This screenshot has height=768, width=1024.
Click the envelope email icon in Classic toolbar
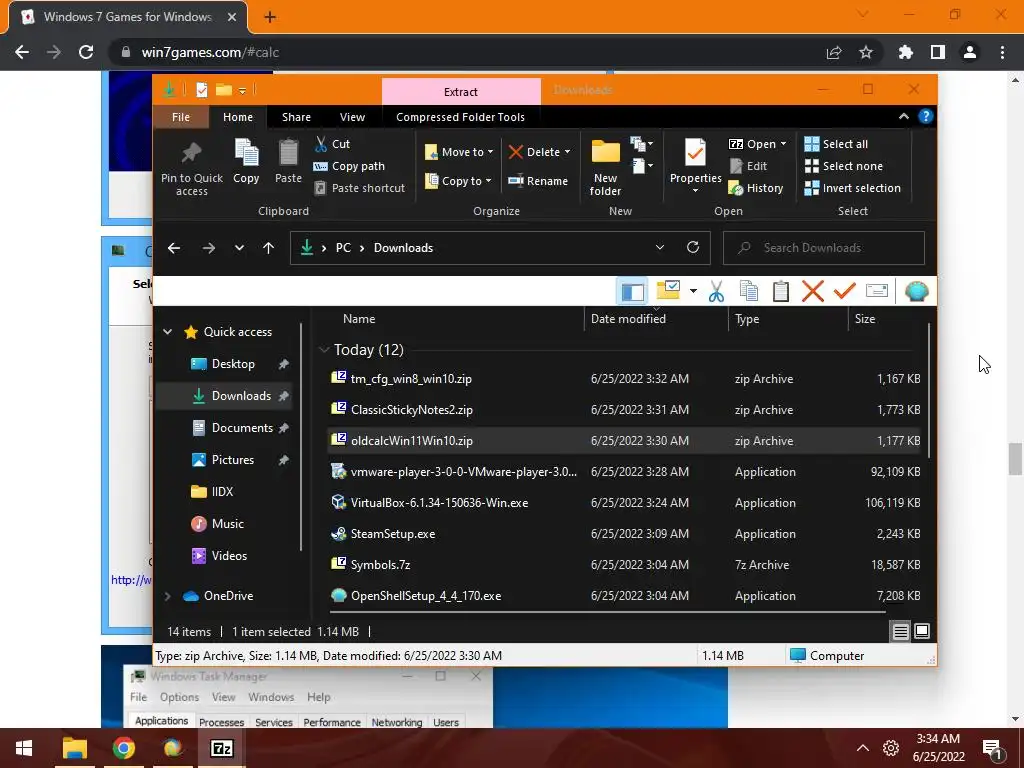click(x=876, y=291)
